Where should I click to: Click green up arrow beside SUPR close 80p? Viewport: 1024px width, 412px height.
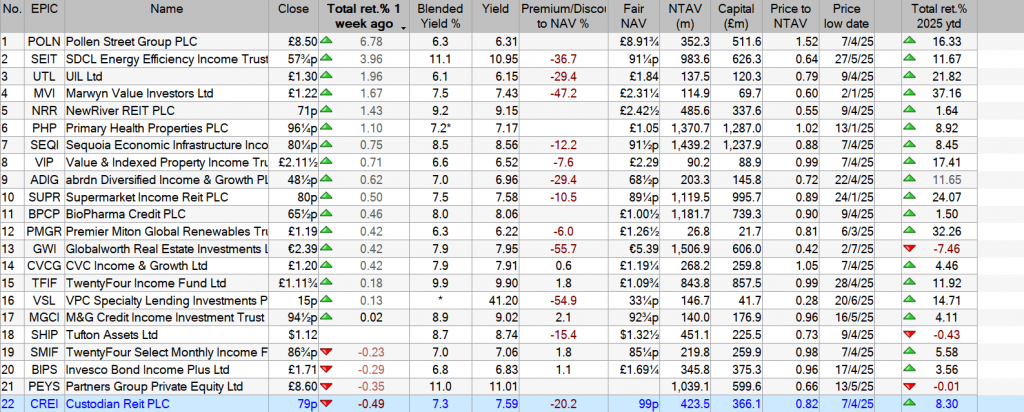(326, 197)
